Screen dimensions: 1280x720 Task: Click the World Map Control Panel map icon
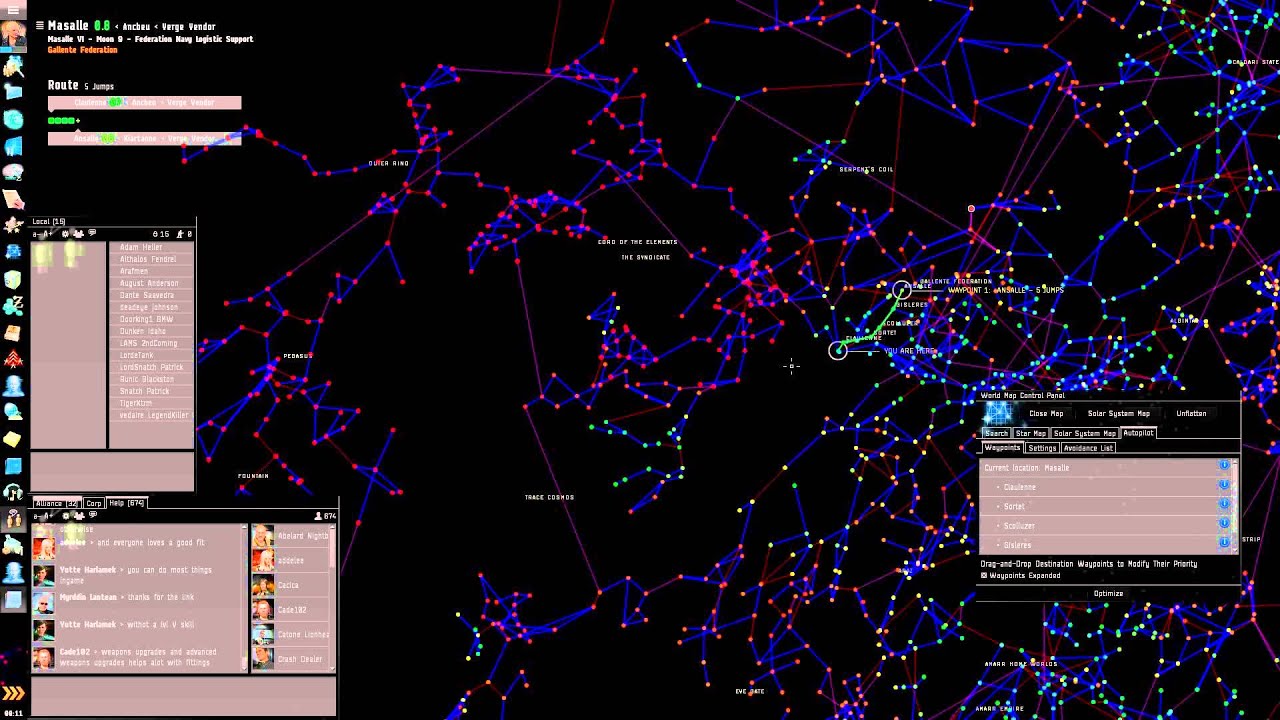pos(998,413)
